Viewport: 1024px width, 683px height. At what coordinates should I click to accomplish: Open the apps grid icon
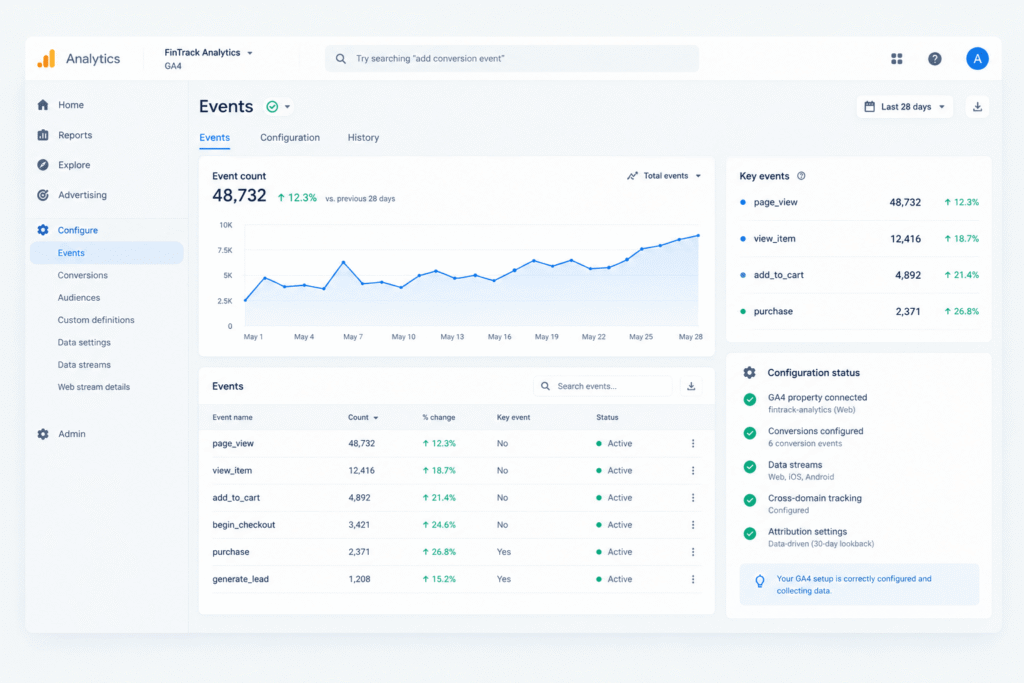click(x=897, y=59)
